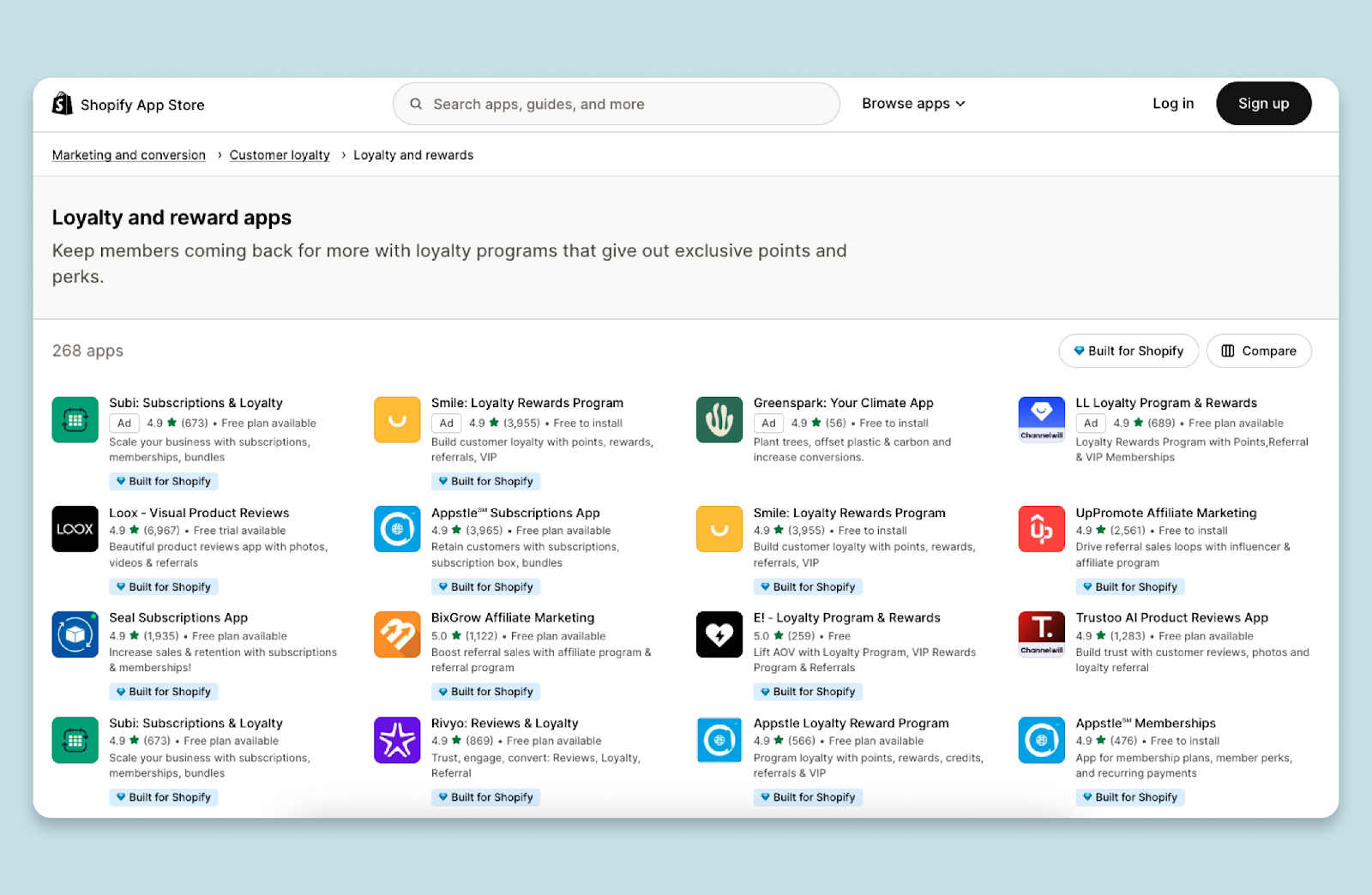Open Trustoo AI Product Reviews App title
This screenshot has width=1372, height=895.
click(x=1171, y=617)
